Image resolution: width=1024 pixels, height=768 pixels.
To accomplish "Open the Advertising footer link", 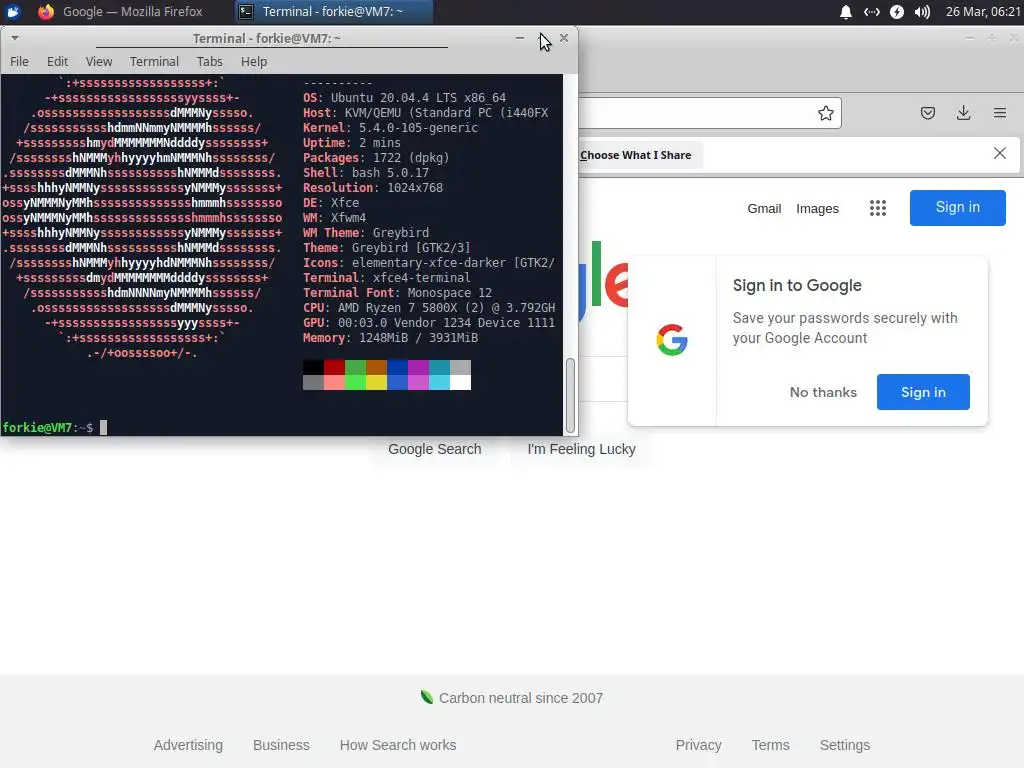I will click(188, 745).
